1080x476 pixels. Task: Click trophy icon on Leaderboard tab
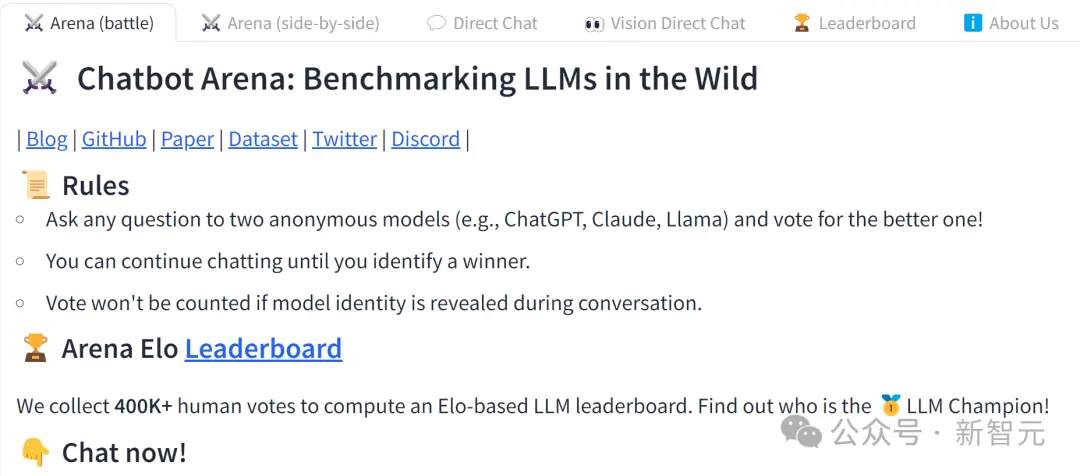point(801,23)
